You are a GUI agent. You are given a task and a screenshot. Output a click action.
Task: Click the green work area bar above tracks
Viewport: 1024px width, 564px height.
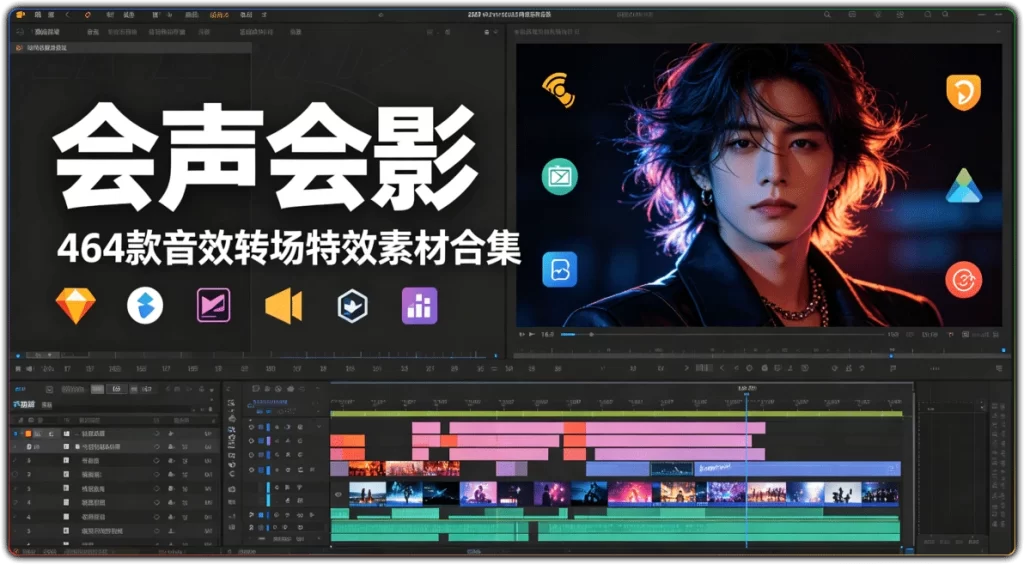(x=616, y=413)
